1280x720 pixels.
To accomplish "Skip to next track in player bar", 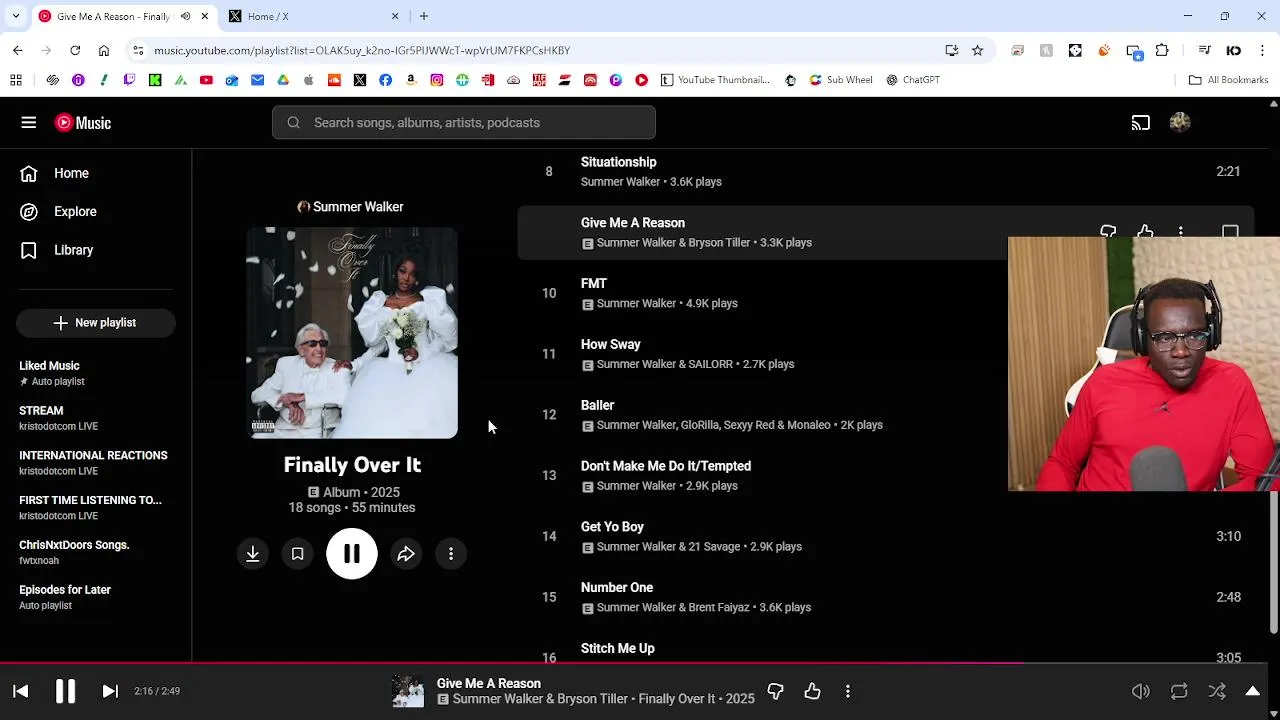I will tap(110, 691).
